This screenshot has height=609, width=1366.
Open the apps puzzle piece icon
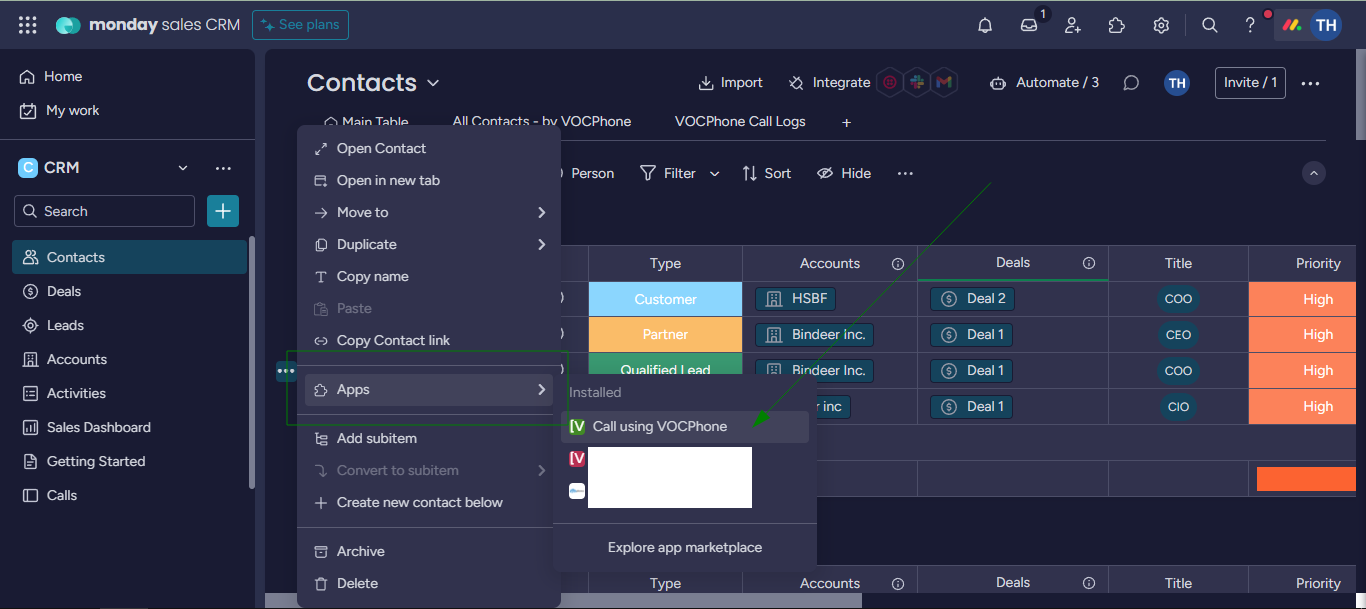(x=1117, y=25)
